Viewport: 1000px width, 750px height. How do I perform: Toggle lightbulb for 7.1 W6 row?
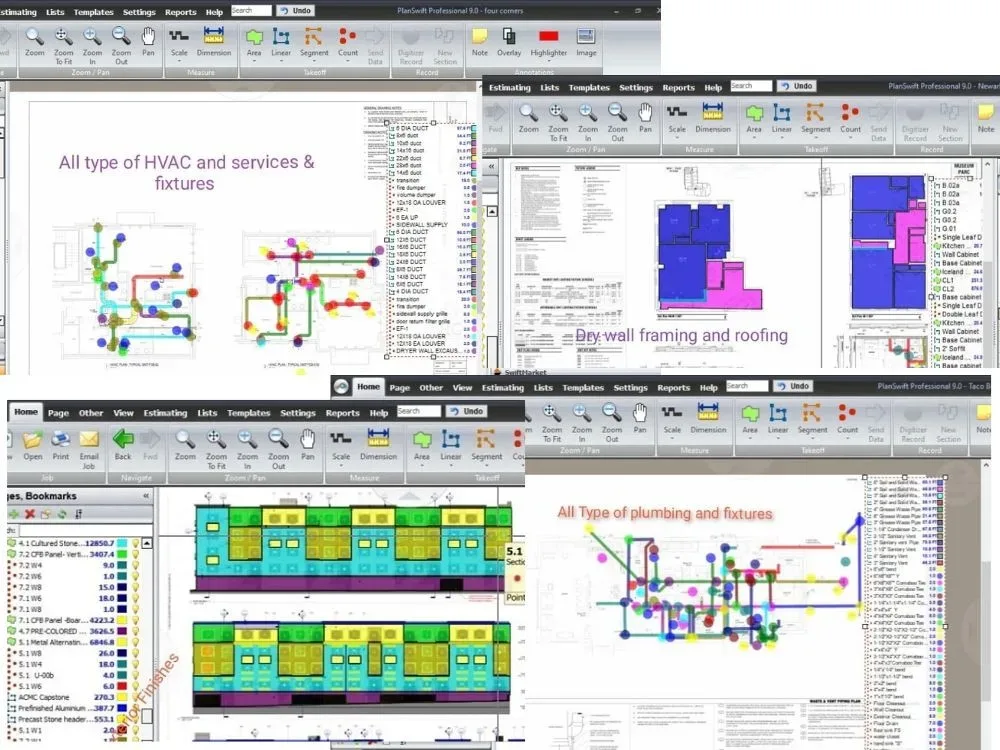pyautogui.click(x=135, y=598)
